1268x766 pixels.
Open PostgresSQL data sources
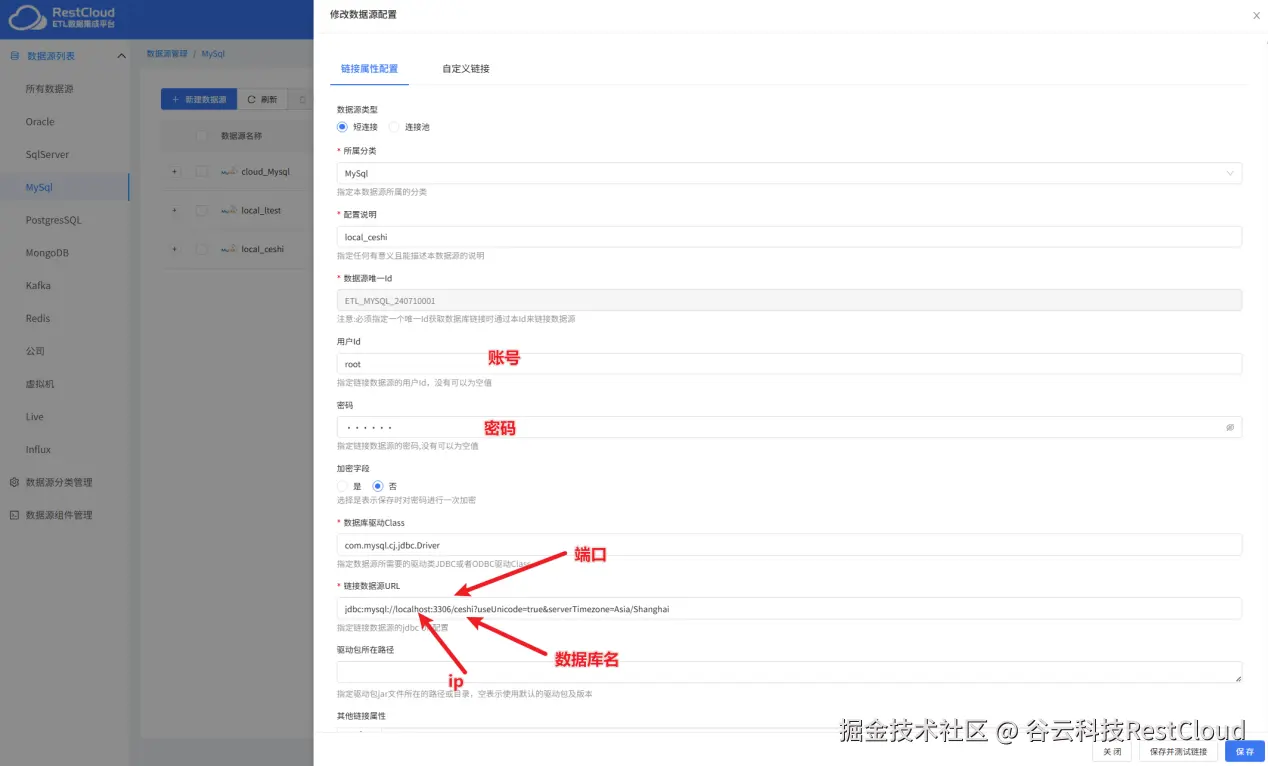pyautogui.click(x=53, y=220)
